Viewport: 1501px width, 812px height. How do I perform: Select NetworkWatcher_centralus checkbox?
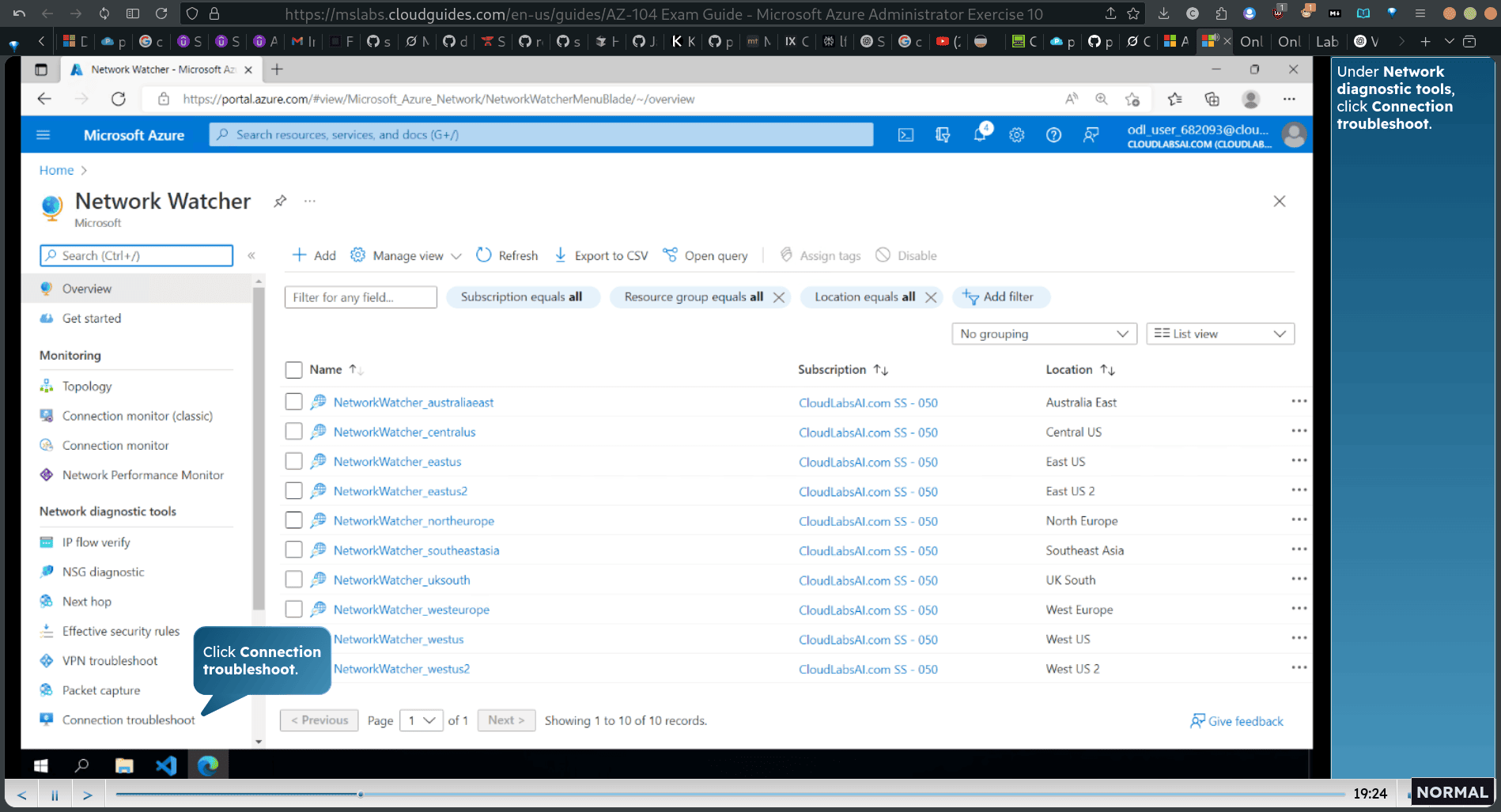[293, 432]
